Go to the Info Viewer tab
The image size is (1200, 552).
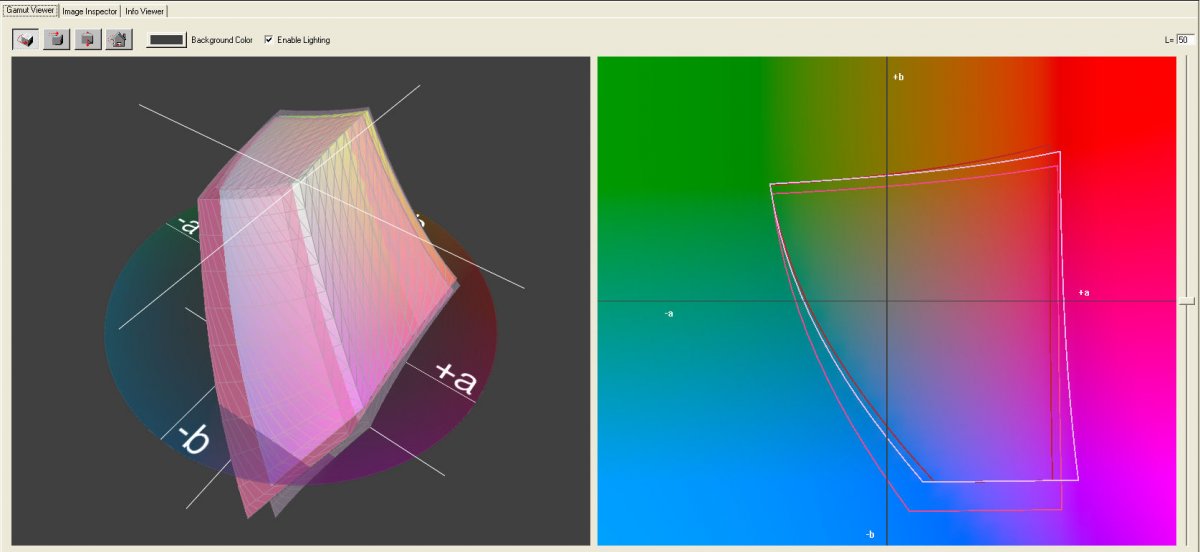(x=145, y=10)
